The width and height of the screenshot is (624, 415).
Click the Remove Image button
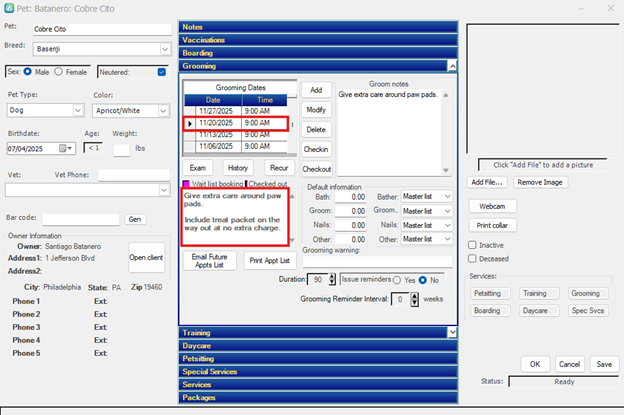click(540, 182)
